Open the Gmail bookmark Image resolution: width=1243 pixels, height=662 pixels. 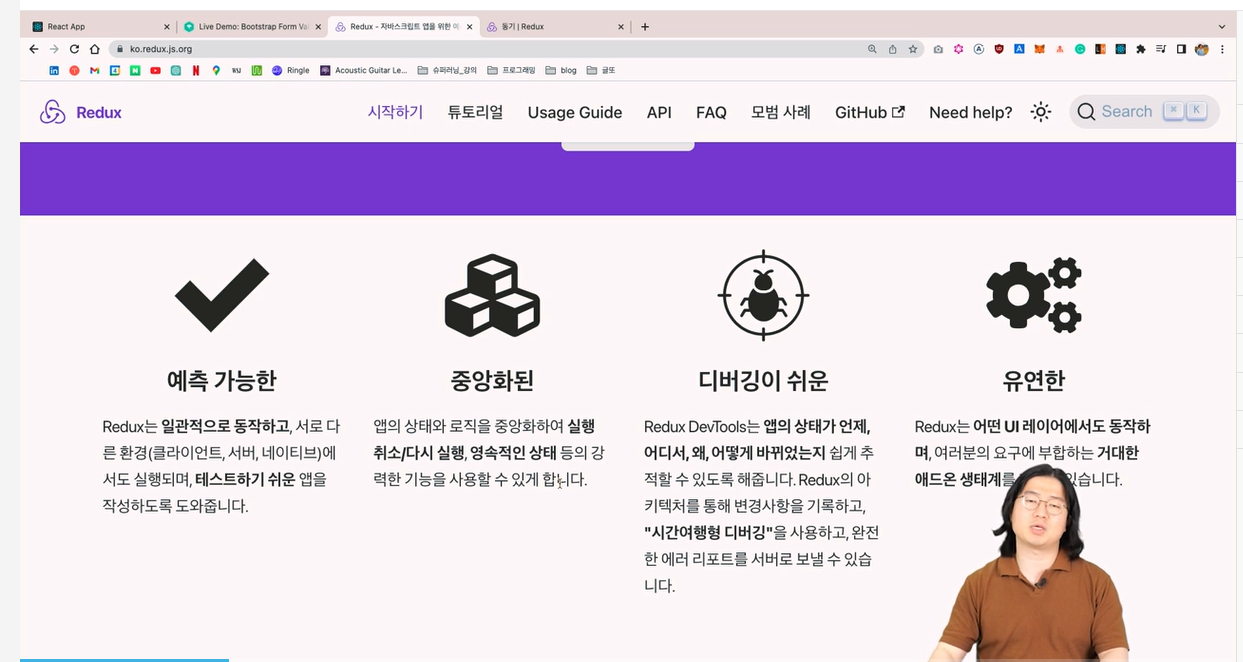[94, 70]
